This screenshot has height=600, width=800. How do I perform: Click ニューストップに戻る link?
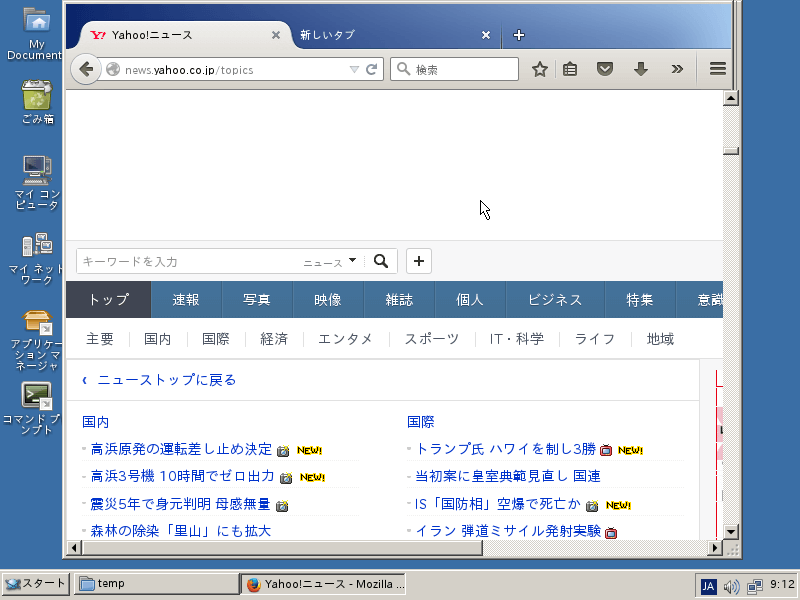click(x=166, y=380)
